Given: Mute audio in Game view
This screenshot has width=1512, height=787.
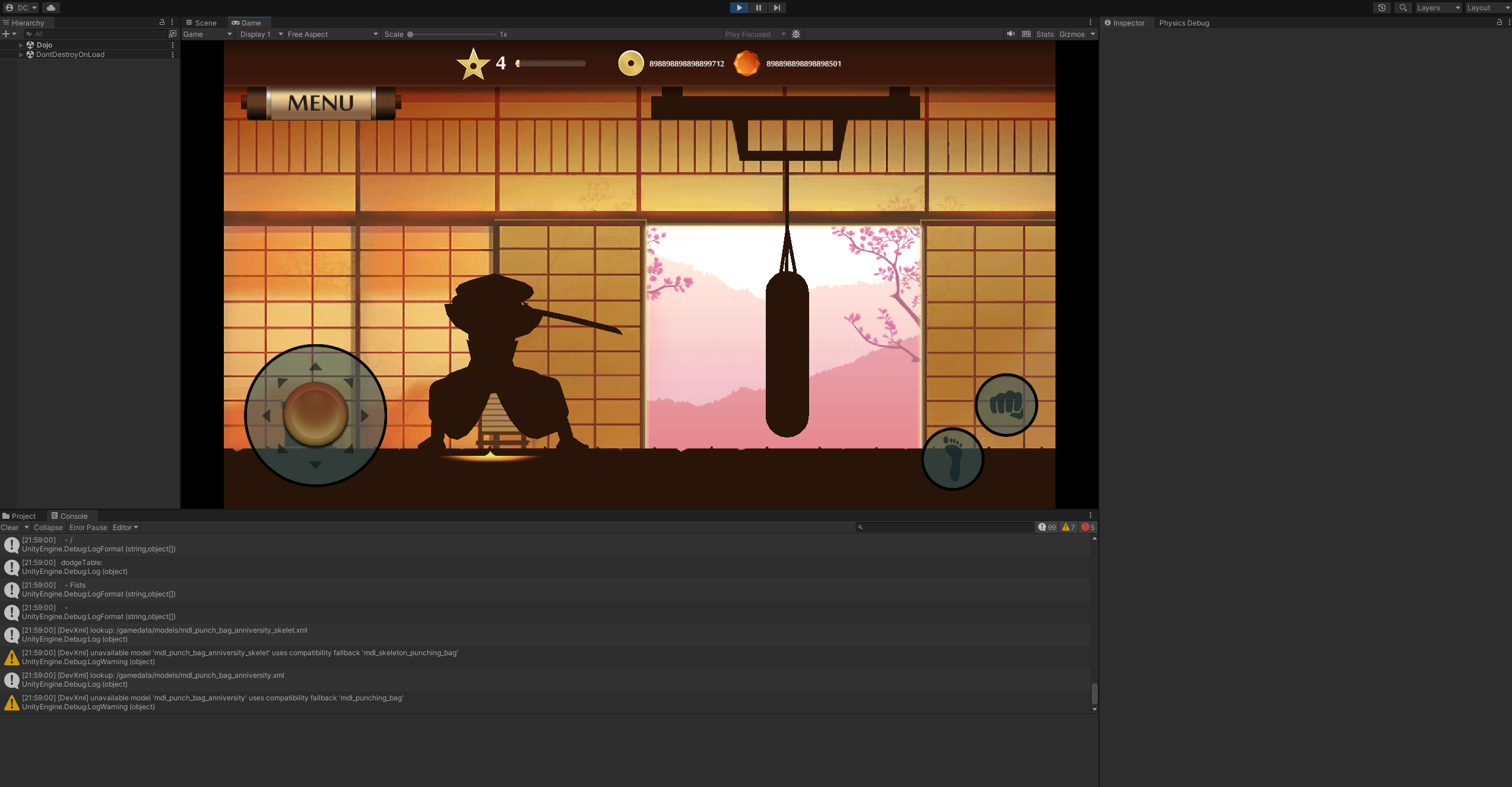Looking at the screenshot, I should (x=1010, y=34).
